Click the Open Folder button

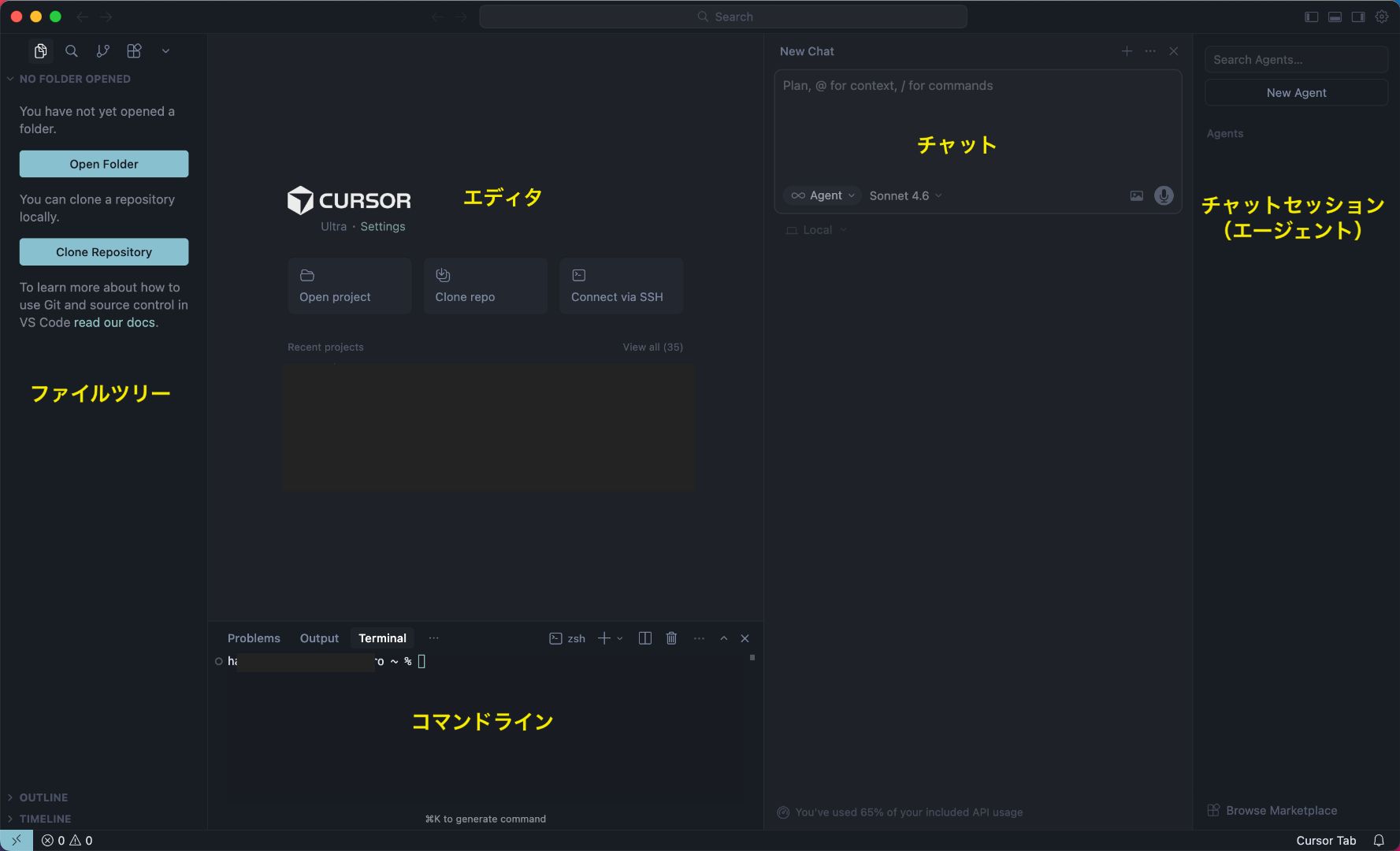(x=104, y=164)
